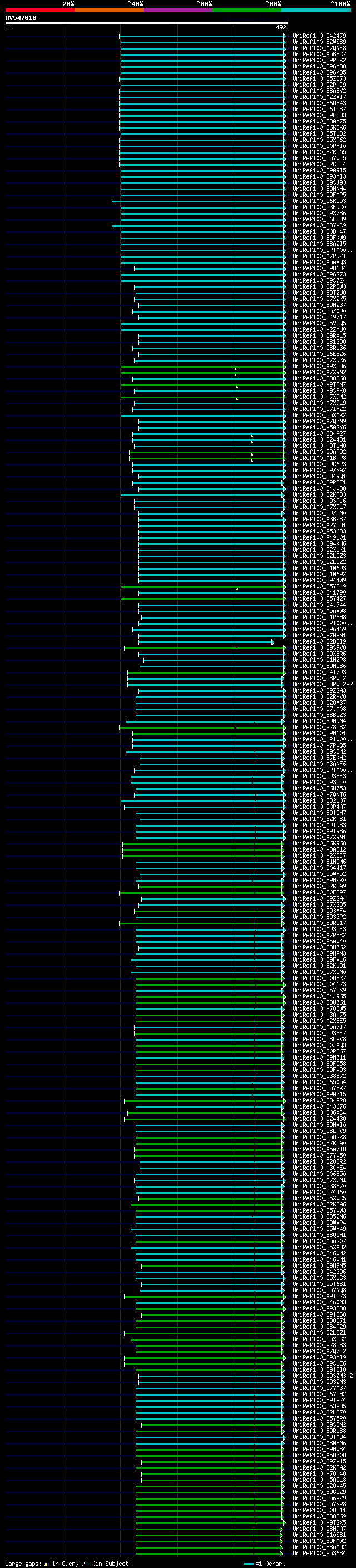This screenshot has height=1568, width=356.
Task: Open the UniRef100_B8AZI5 entry
Action: point(319,244)
